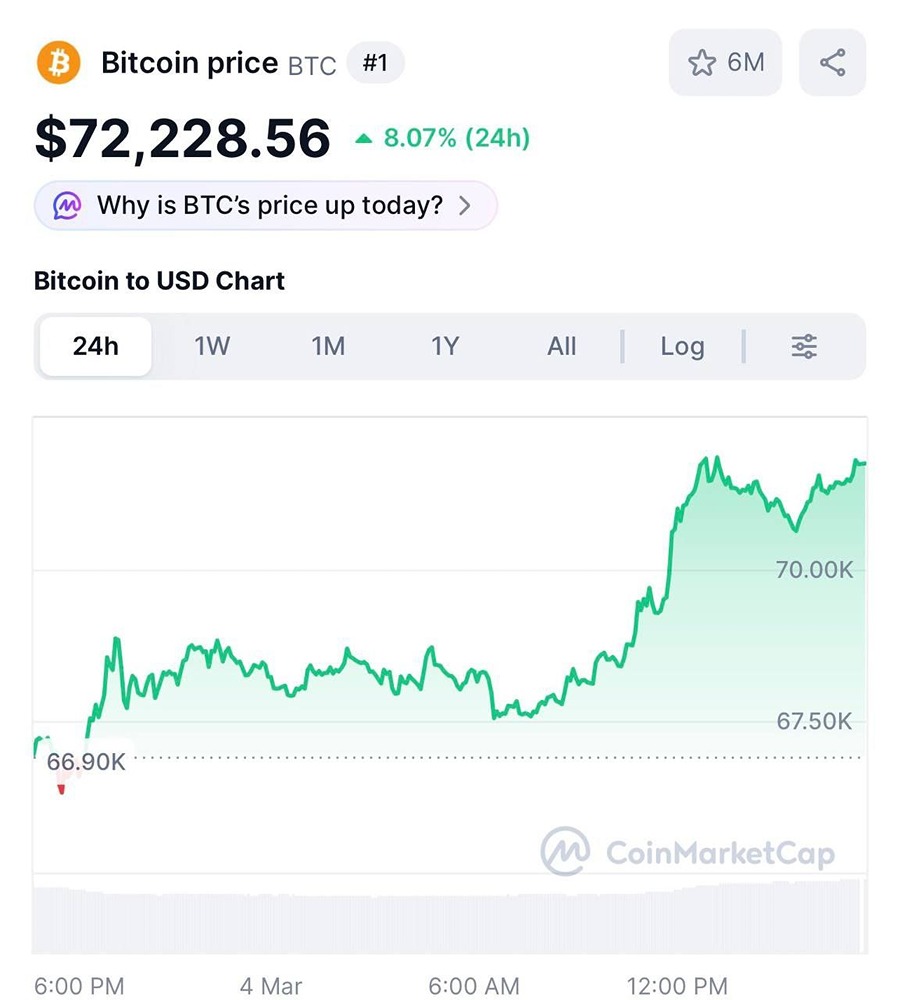This screenshot has height=1000, width=900.
Task: Switch to the 1W chart tab
Action: (212, 346)
